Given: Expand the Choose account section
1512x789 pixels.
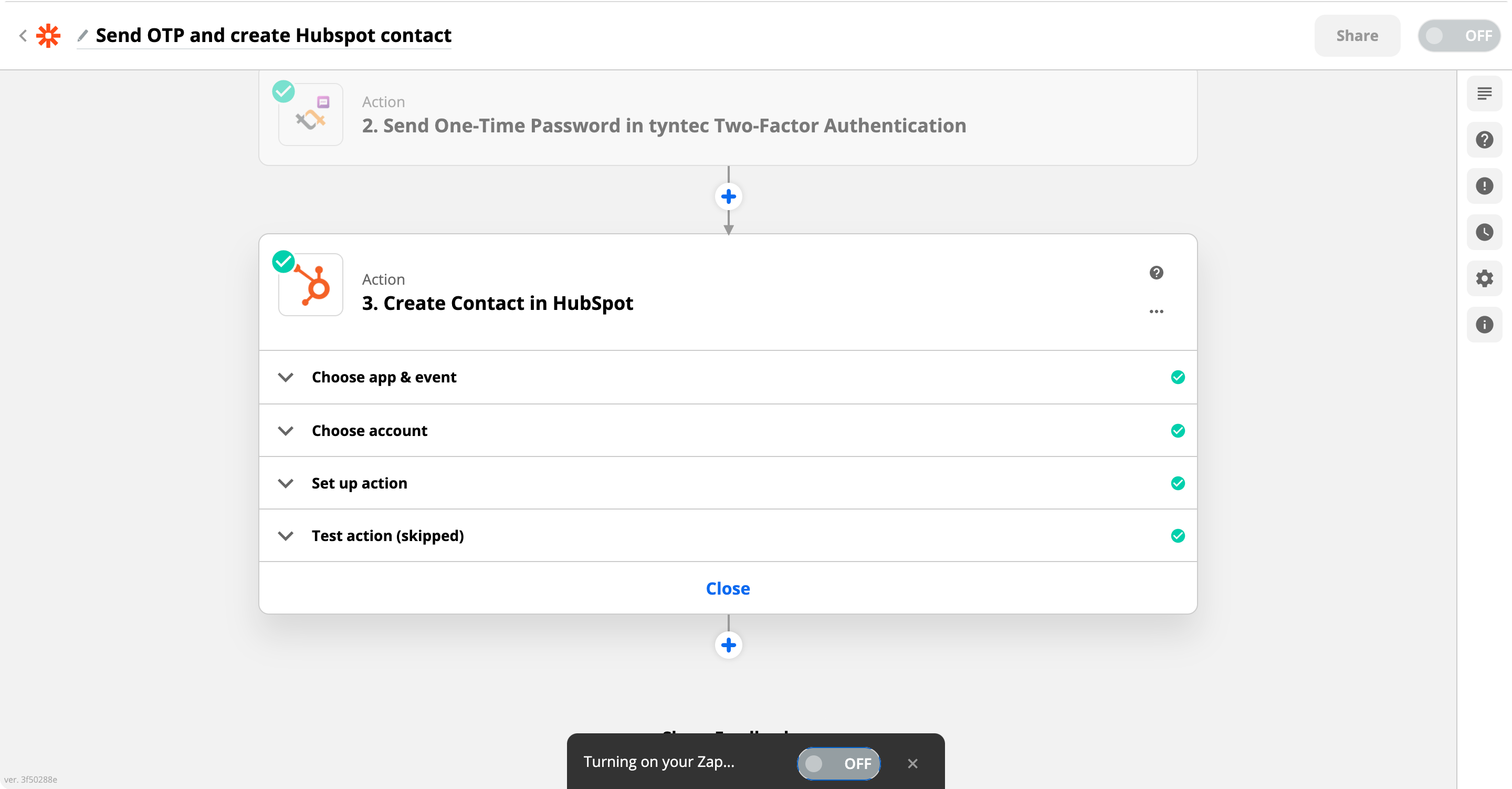Looking at the screenshot, I should pos(728,431).
